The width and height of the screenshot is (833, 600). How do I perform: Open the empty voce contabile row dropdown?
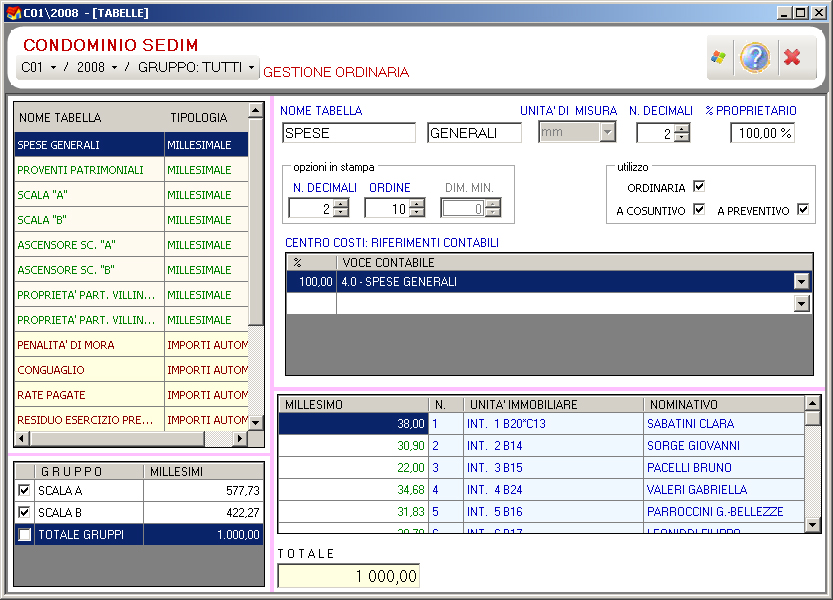coord(802,303)
